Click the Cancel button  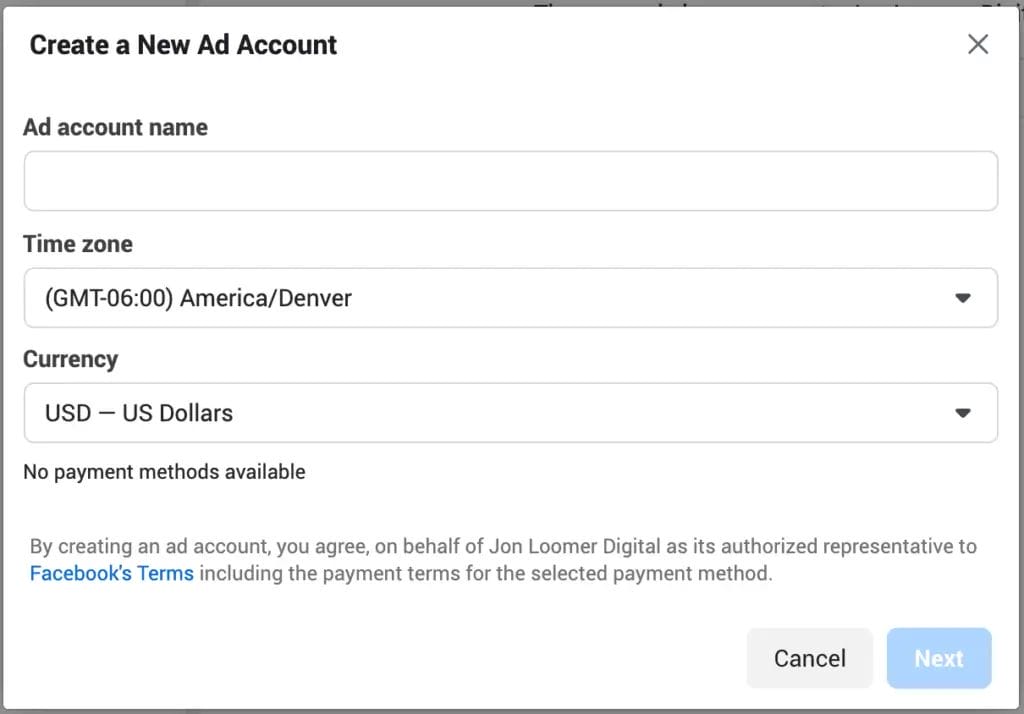pyautogui.click(x=809, y=658)
